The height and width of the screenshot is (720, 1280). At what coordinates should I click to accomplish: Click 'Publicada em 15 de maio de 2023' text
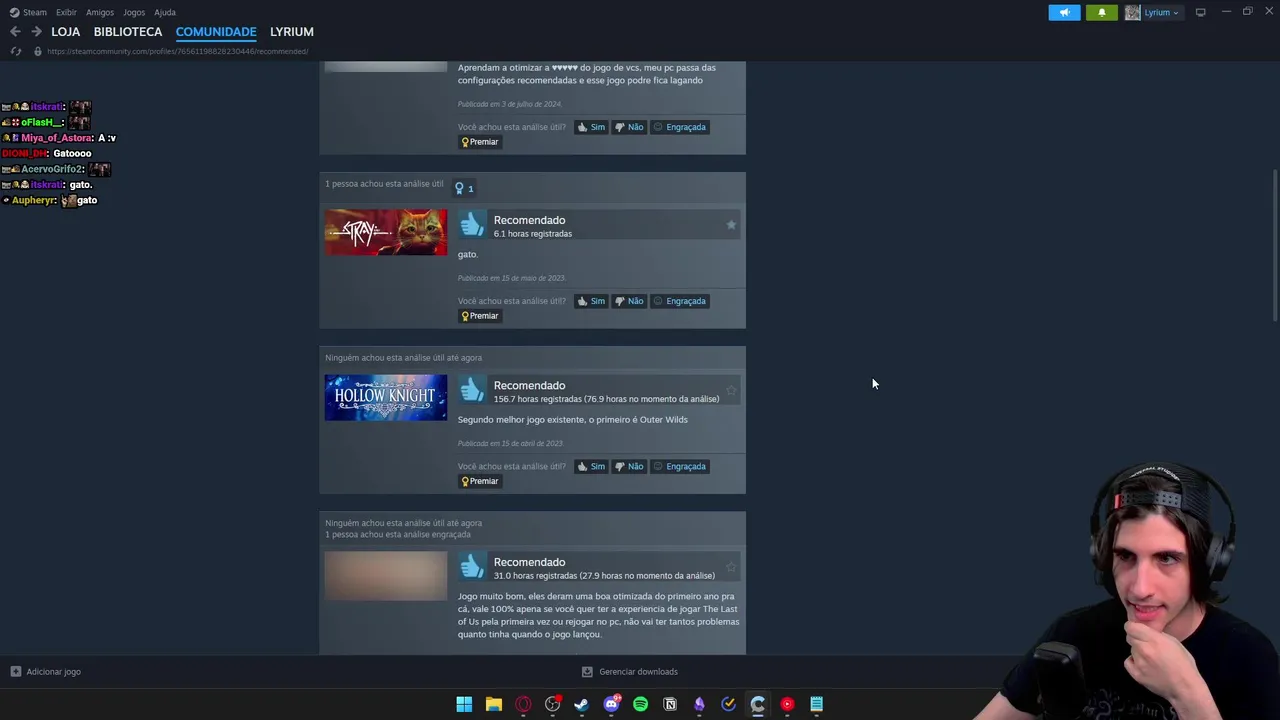click(511, 278)
